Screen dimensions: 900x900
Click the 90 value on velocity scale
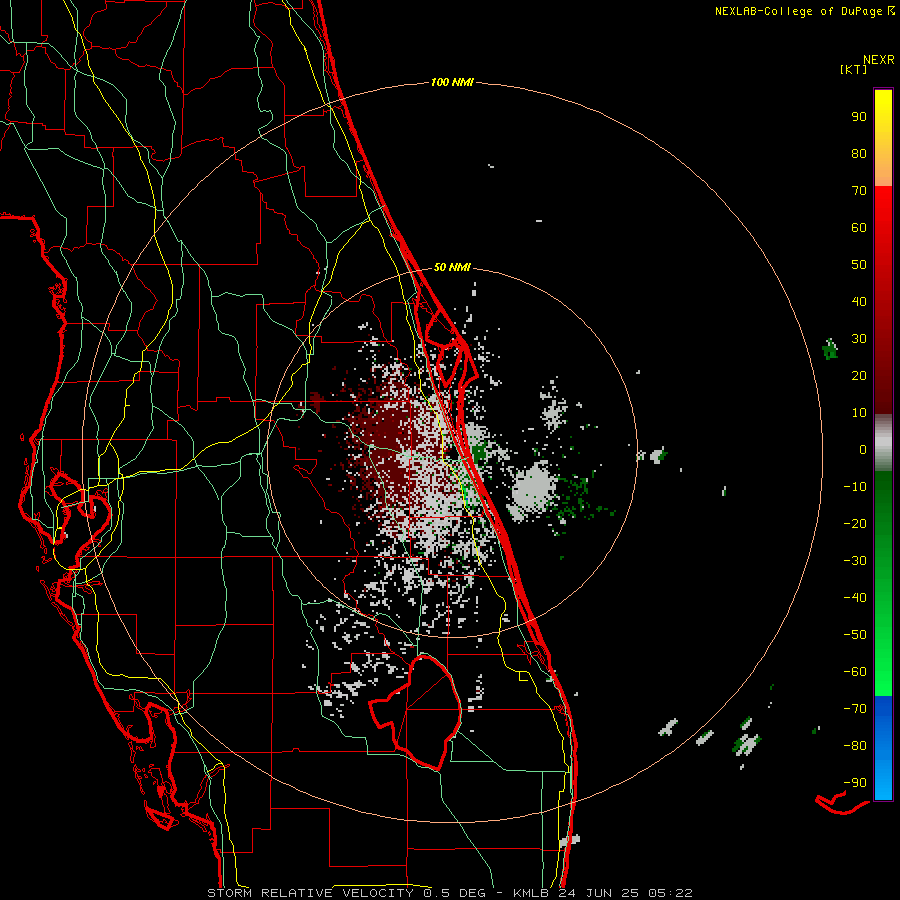tap(859, 117)
